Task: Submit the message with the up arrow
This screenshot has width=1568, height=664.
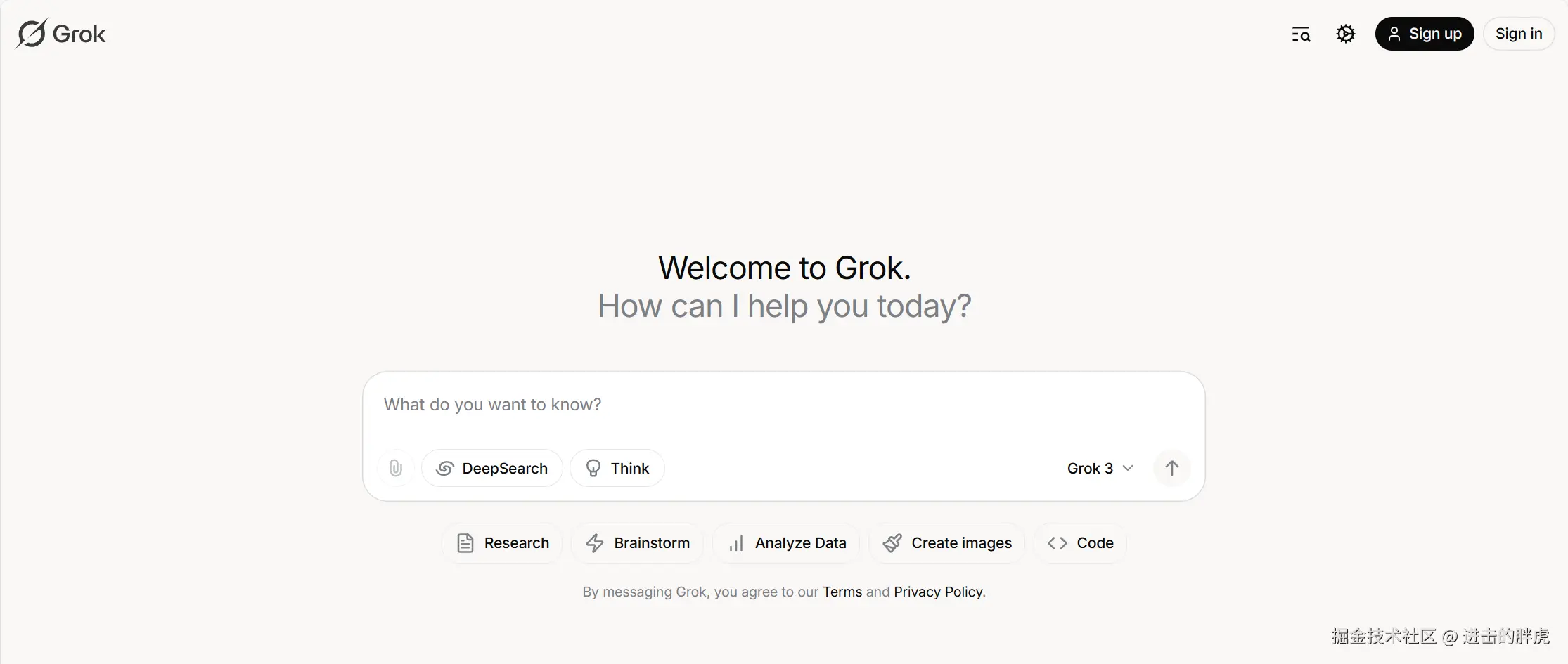Action: (1171, 468)
